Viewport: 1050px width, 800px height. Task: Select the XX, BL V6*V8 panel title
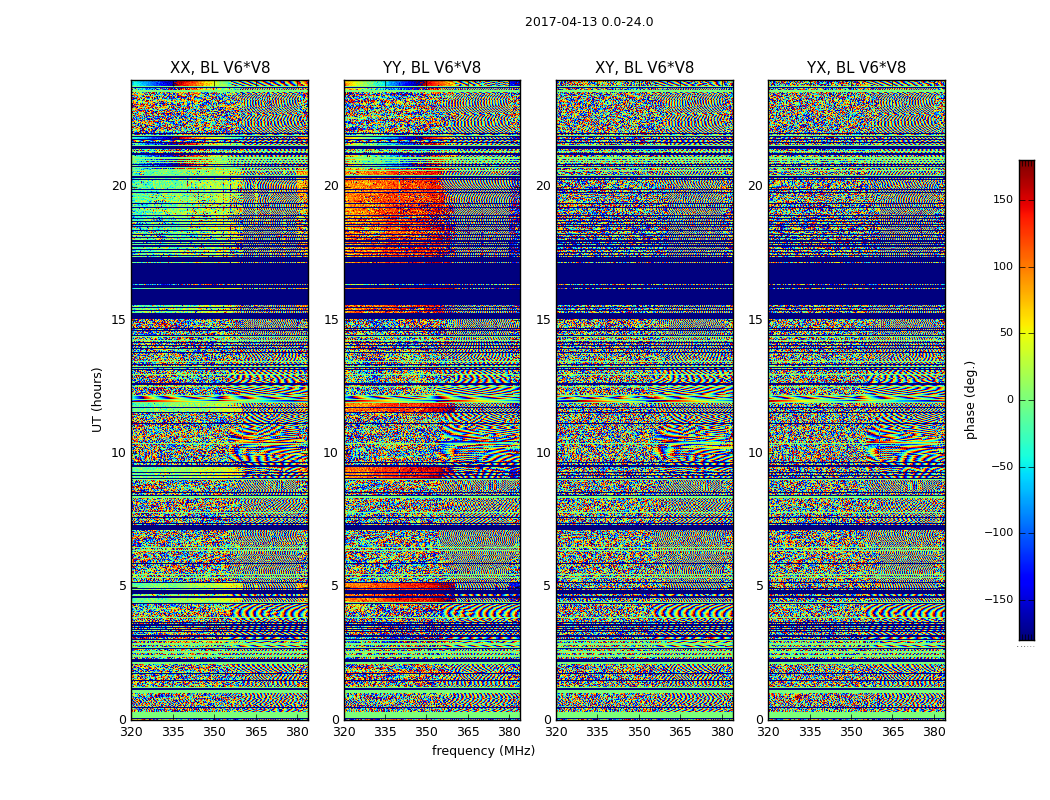point(220,68)
